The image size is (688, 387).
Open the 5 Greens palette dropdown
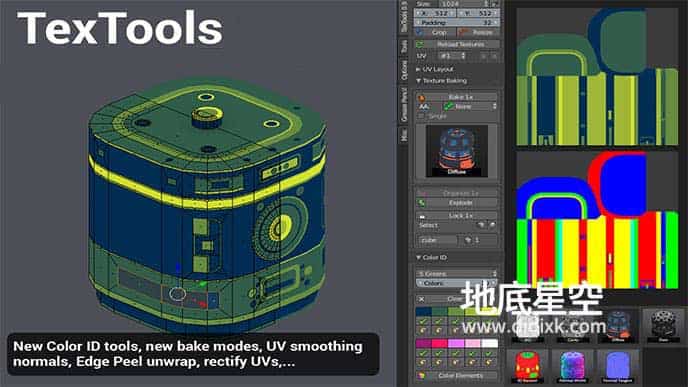click(456, 273)
